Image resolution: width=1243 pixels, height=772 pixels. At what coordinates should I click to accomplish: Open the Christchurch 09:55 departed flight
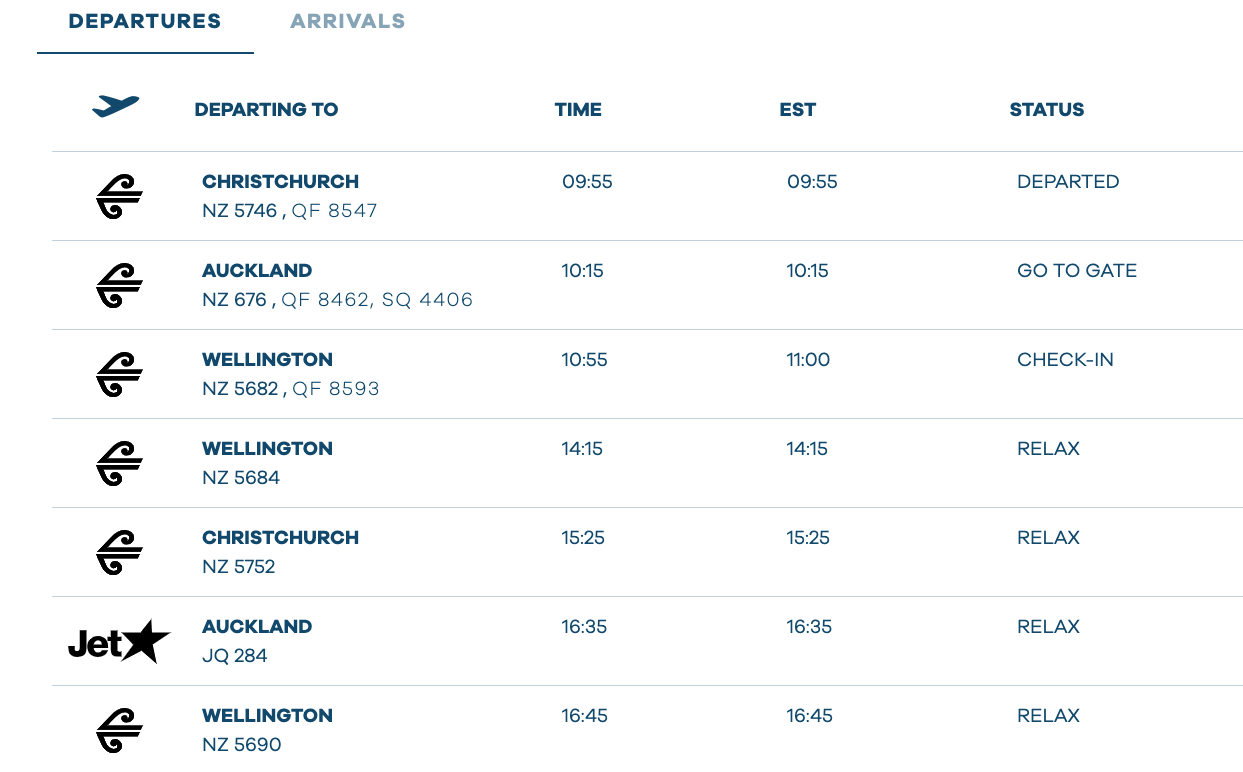(280, 182)
